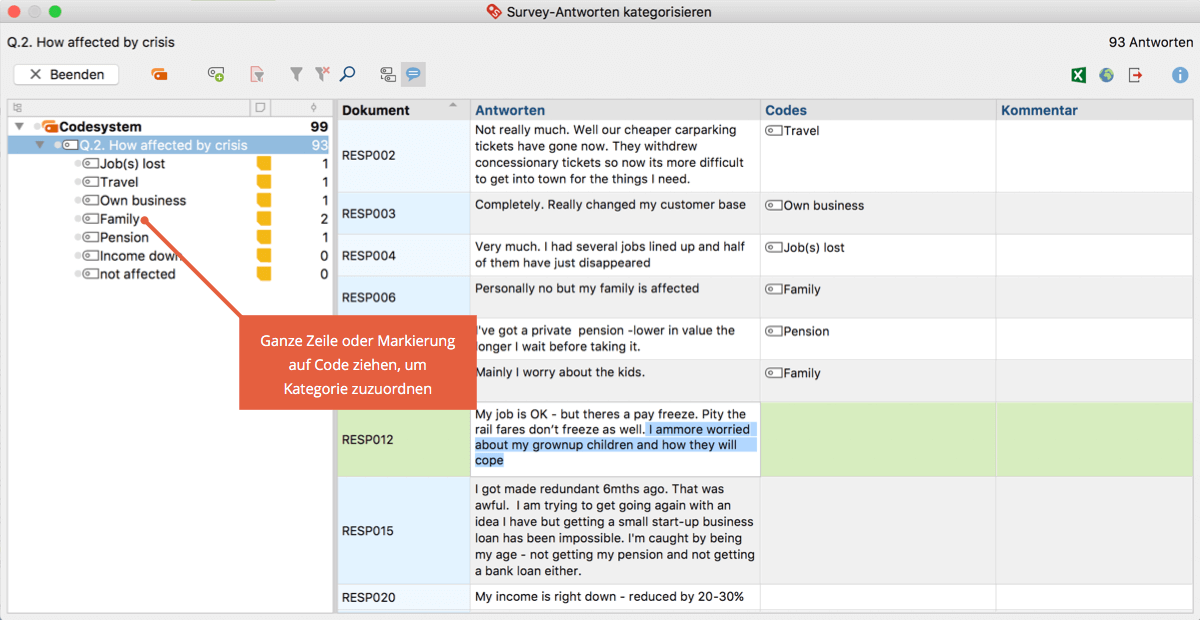This screenshot has height=620, width=1200.
Task: Open the memo icon for Pension
Action: [264, 237]
